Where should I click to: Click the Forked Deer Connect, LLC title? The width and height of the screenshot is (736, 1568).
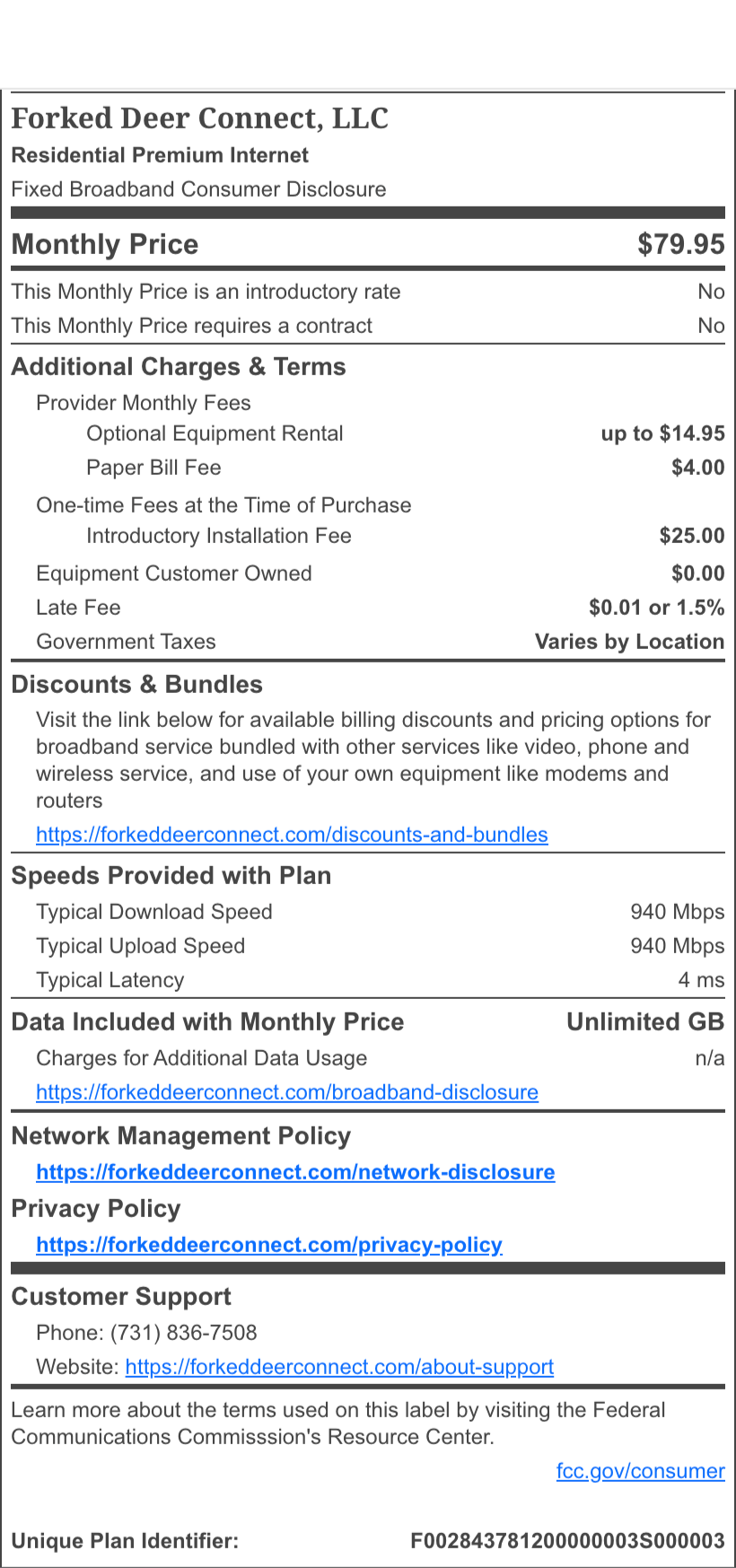tap(199, 118)
